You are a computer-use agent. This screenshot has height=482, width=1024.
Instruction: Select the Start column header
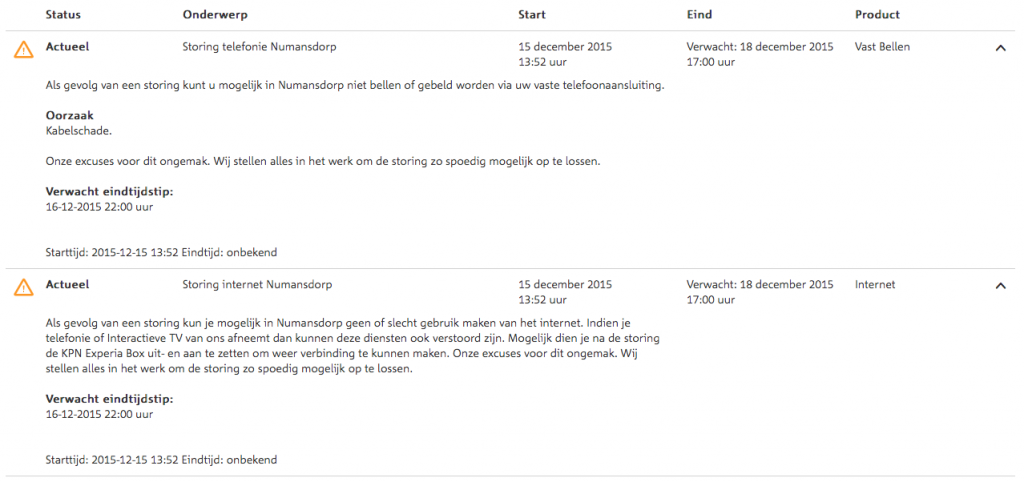click(x=532, y=14)
